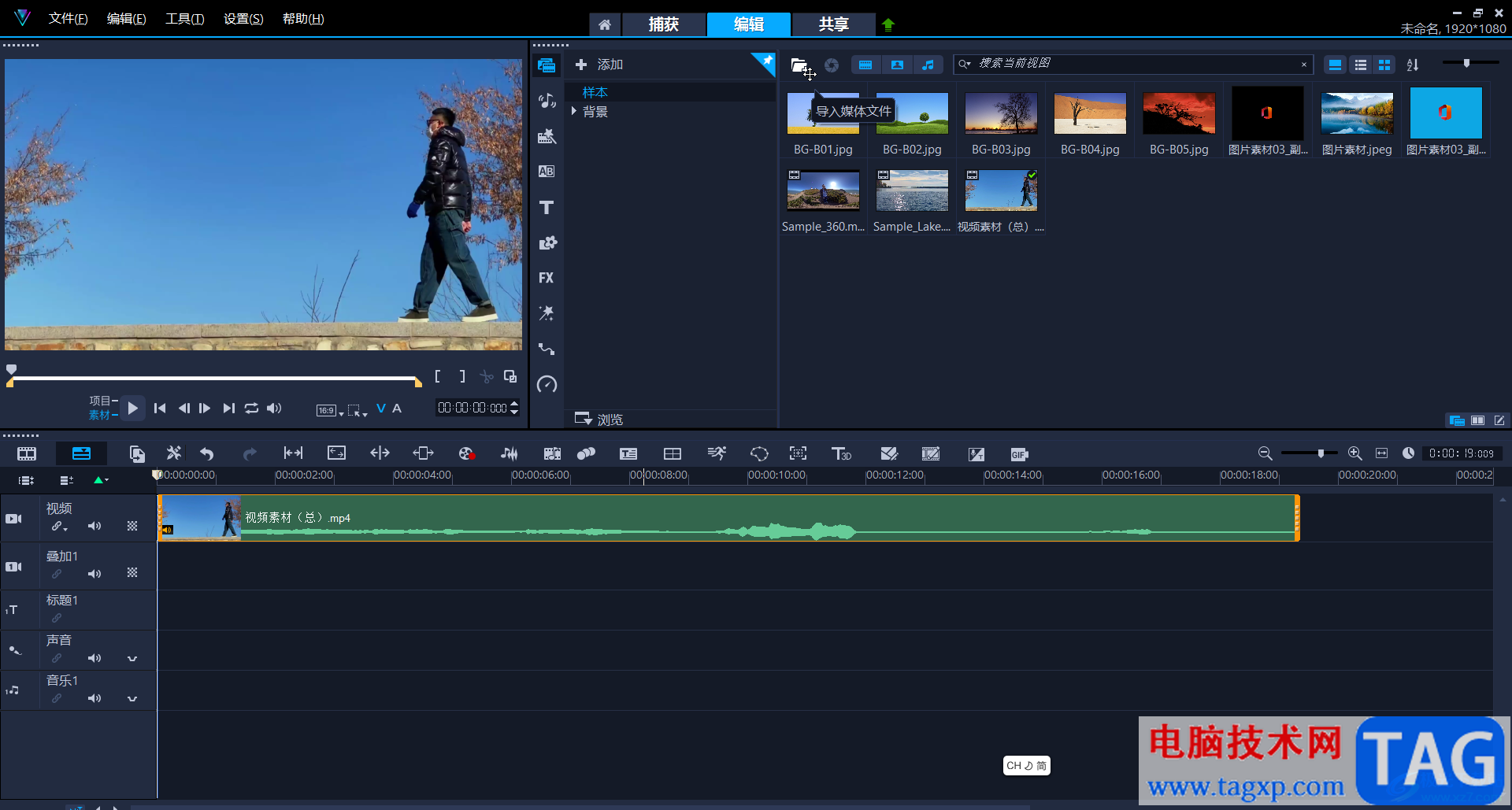Image resolution: width=1512 pixels, height=810 pixels.
Task: Open the Sound library icon in the sidebar
Action: point(547,101)
